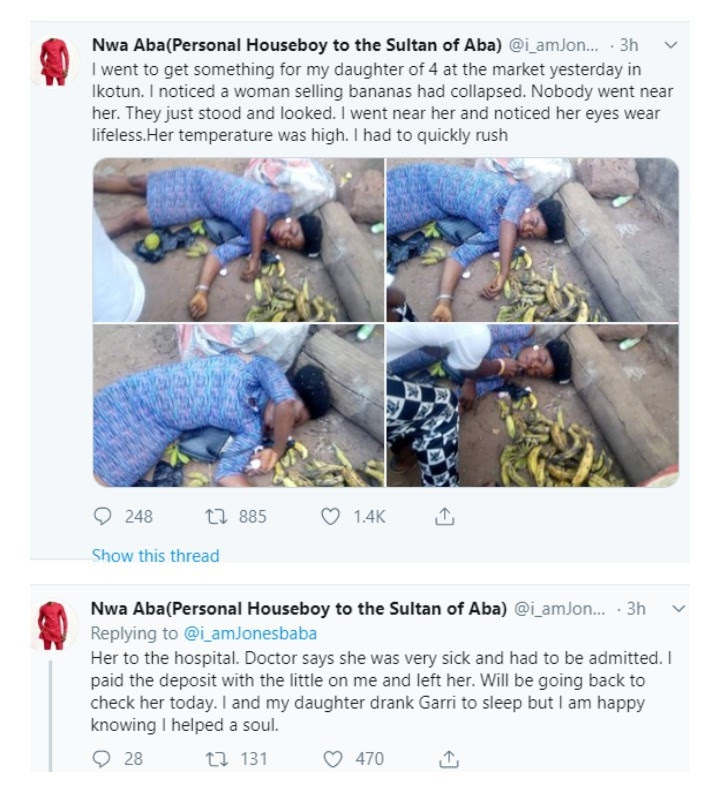Screen dimensions: 720x791
Task: Open reply icon on first tweet
Action: 103,516
